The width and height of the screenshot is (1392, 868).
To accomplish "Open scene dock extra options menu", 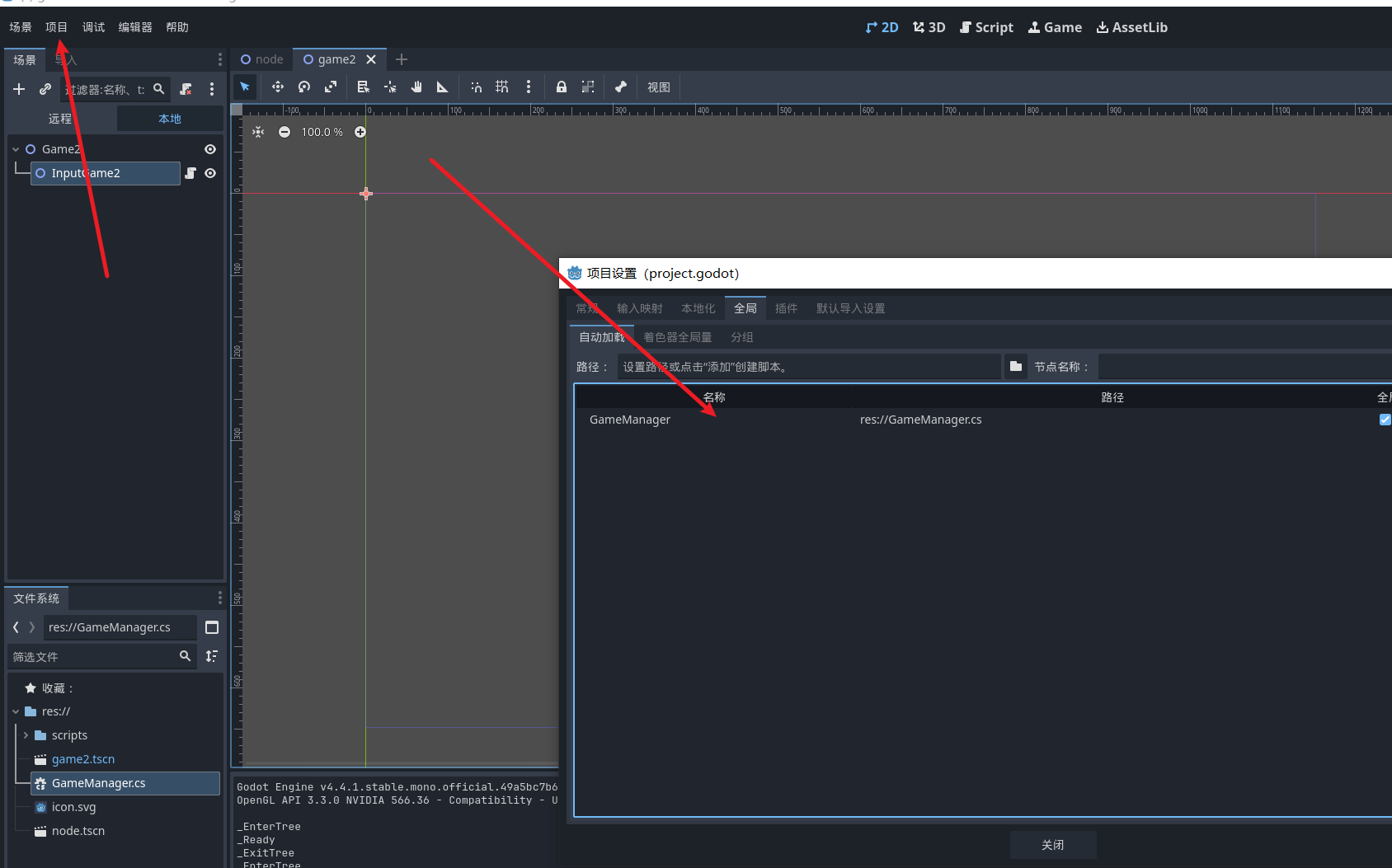I will click(x=212, y=89).
